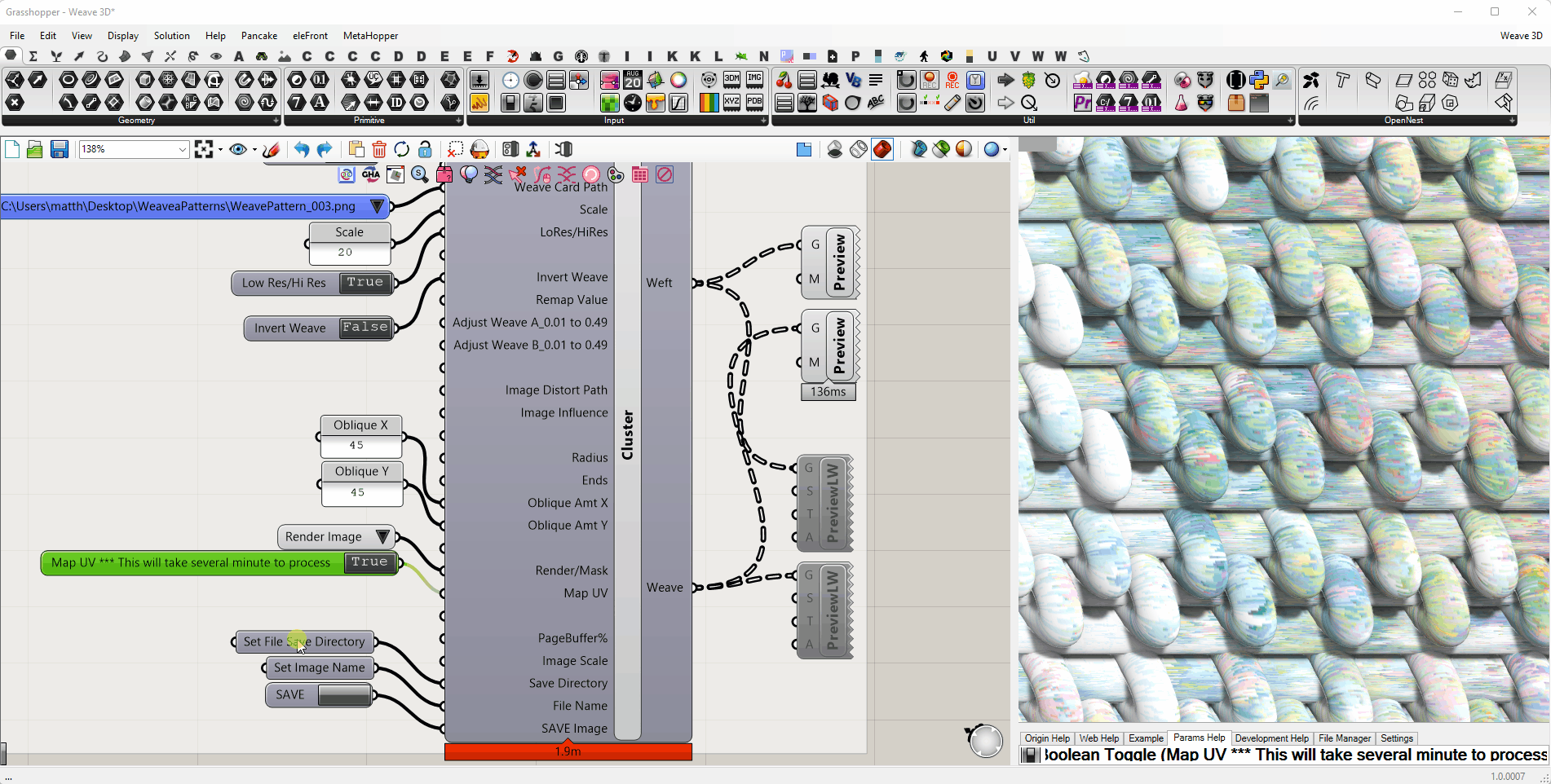Open the calendar date input component
Screen dimensions: 1551x784
[x=633, y=80]
